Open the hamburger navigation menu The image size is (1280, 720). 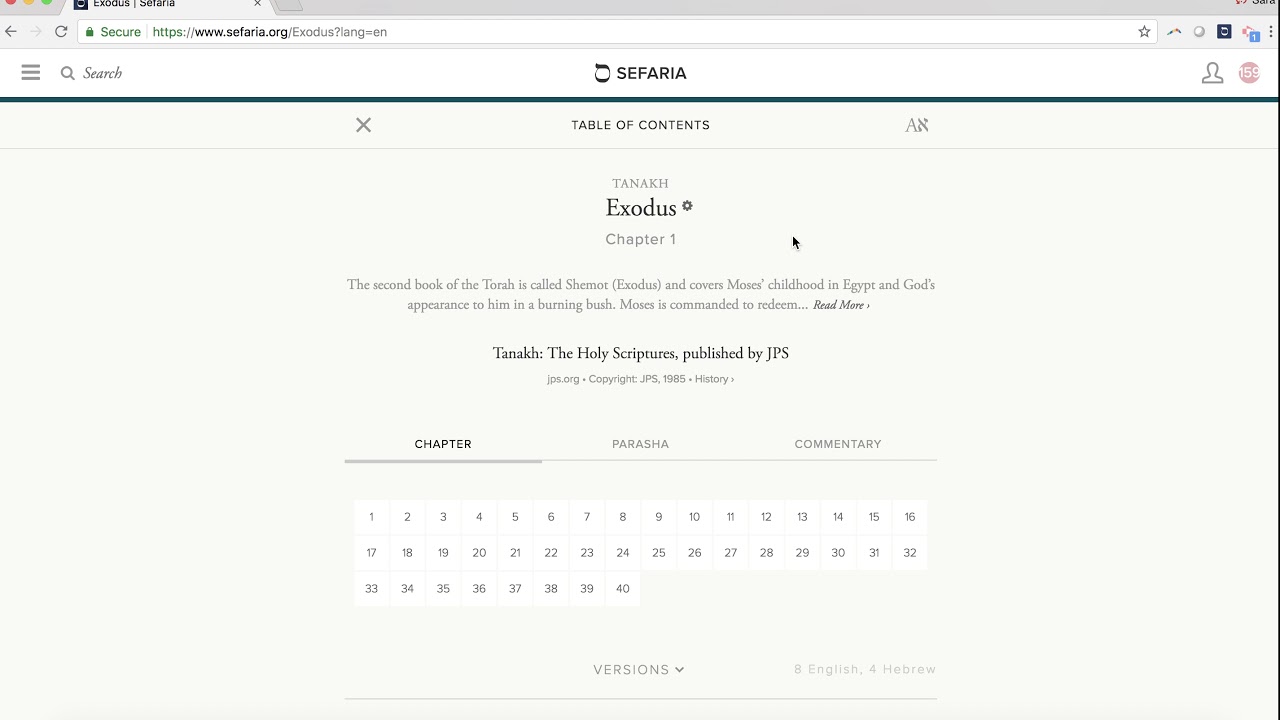pos(31,73)
